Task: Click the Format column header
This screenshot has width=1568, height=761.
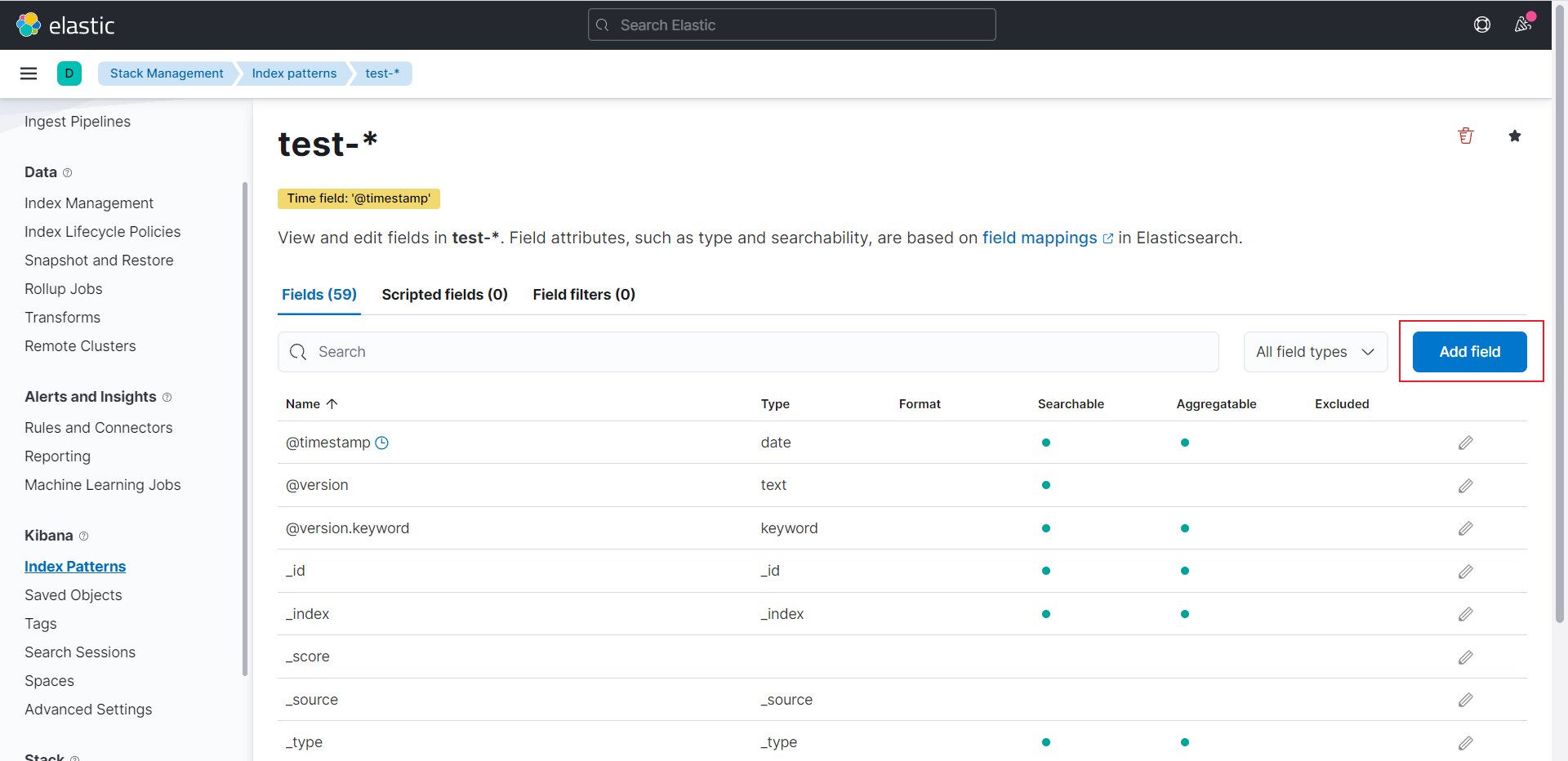Action: (x=920, y=403)
